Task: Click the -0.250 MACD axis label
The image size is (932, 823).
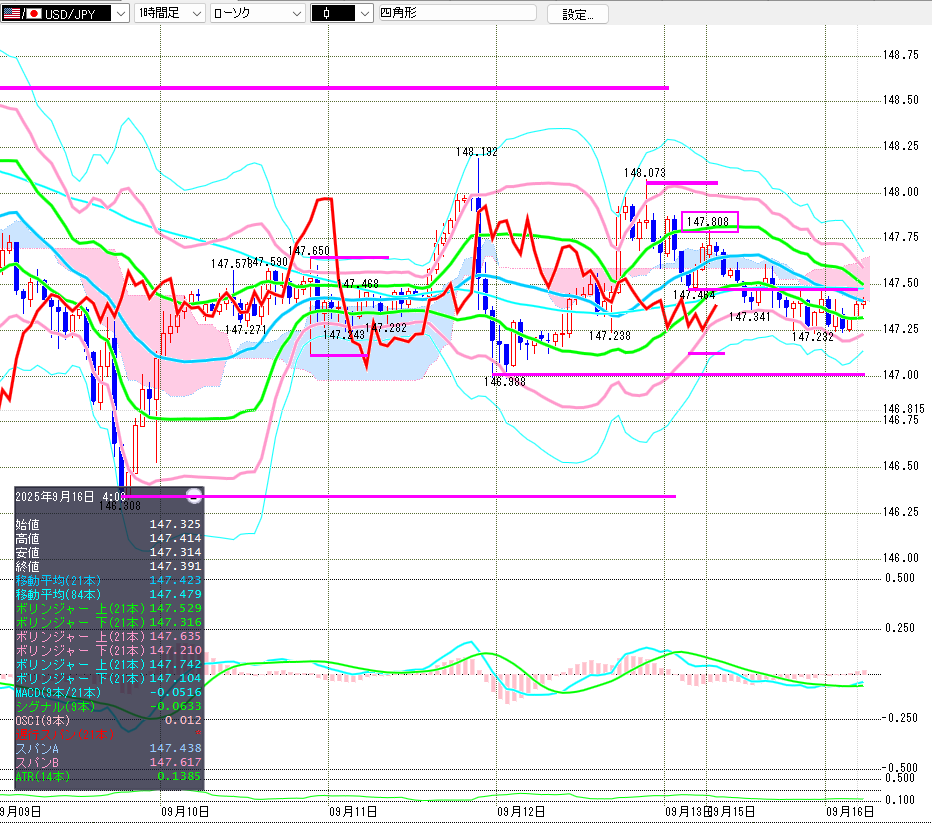Action: pos(898,718)
